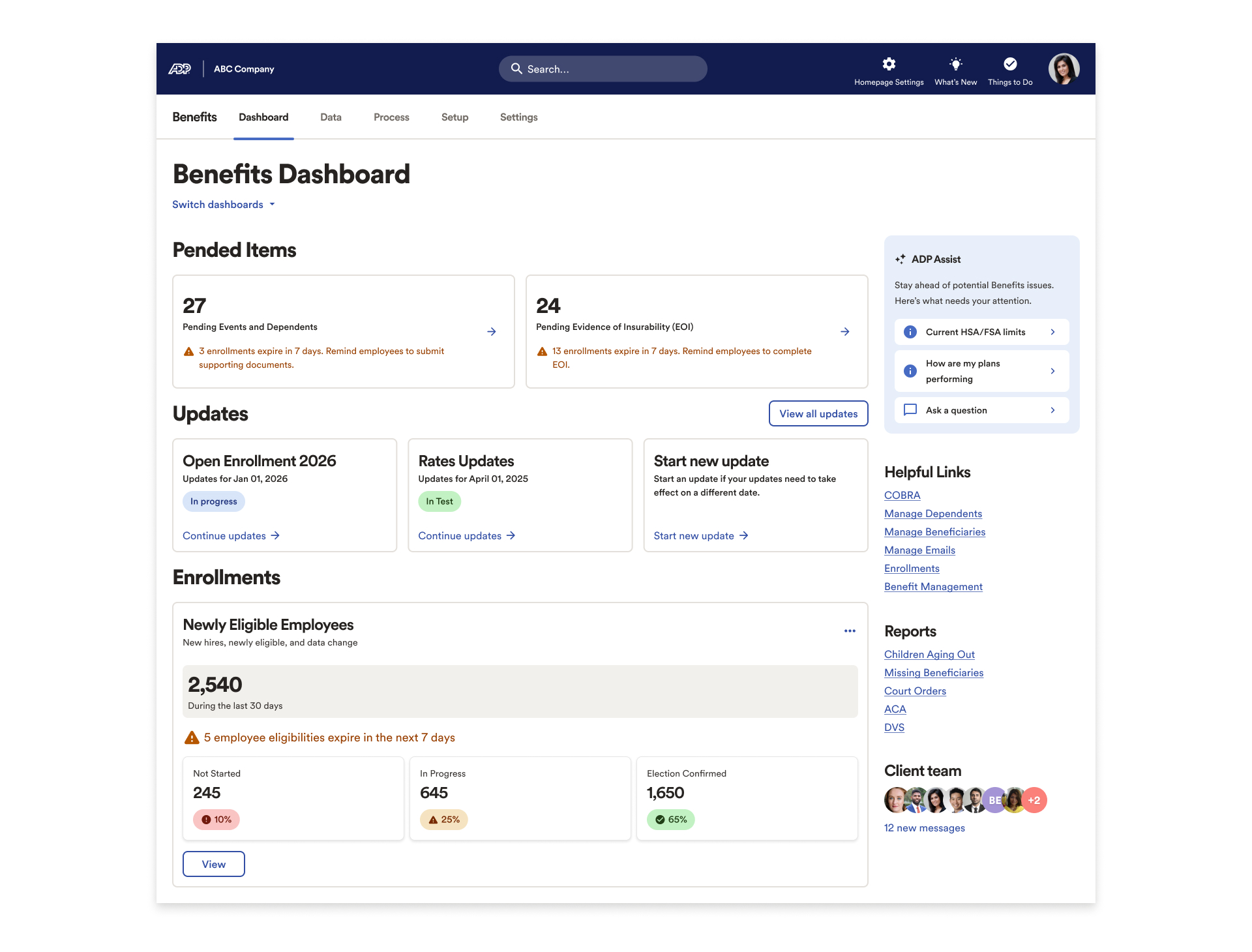Click the search magnifying glass icon
The image size is (1252, 952).
[516, 68]
